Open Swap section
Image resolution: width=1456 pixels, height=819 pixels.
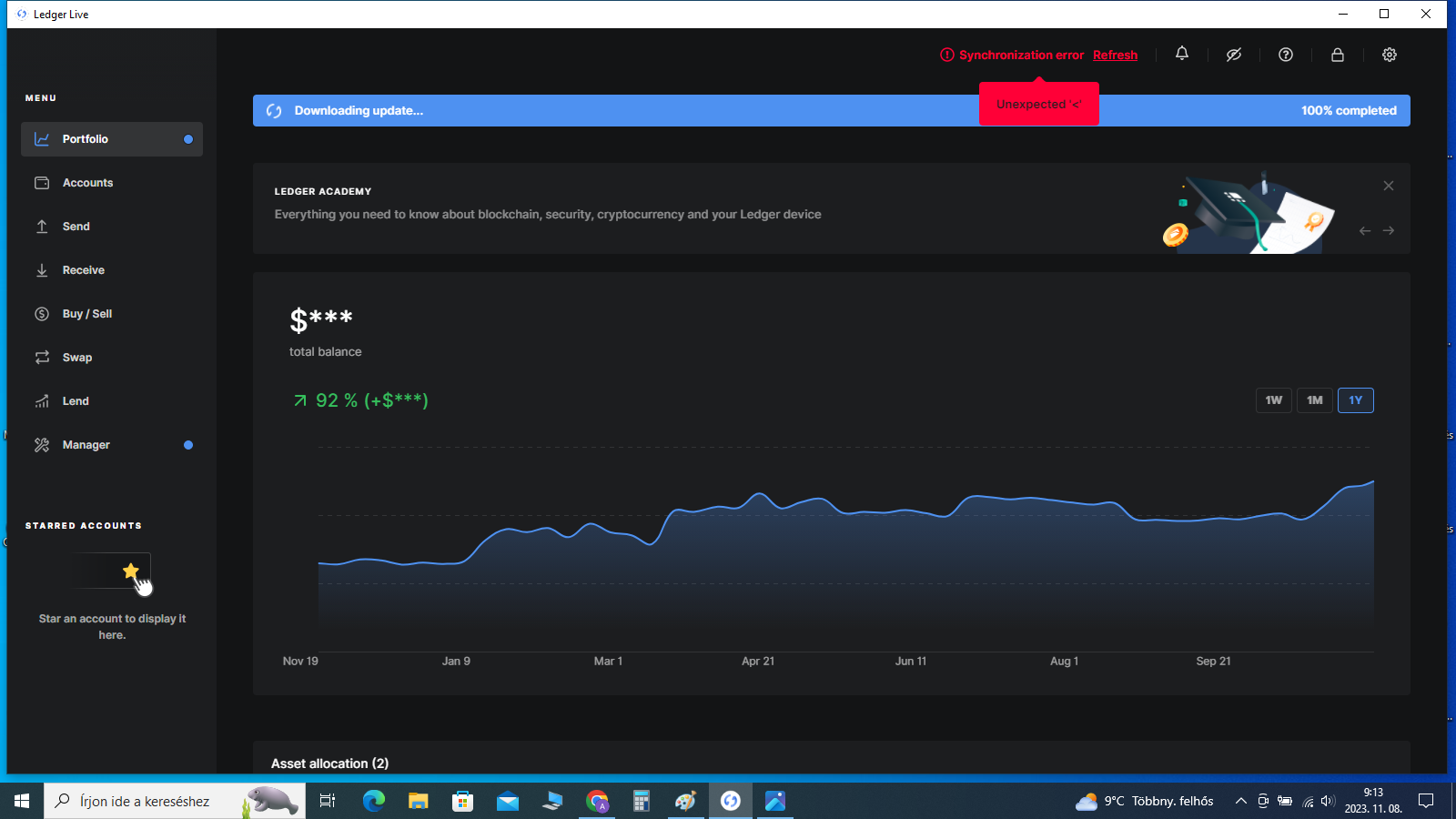point(112,358)
